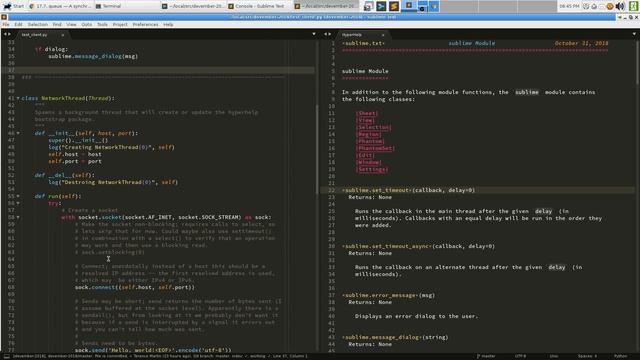The width and height of the screenshot is (640, 360).
Task: Open the File menu
Action: pos(6,24)
